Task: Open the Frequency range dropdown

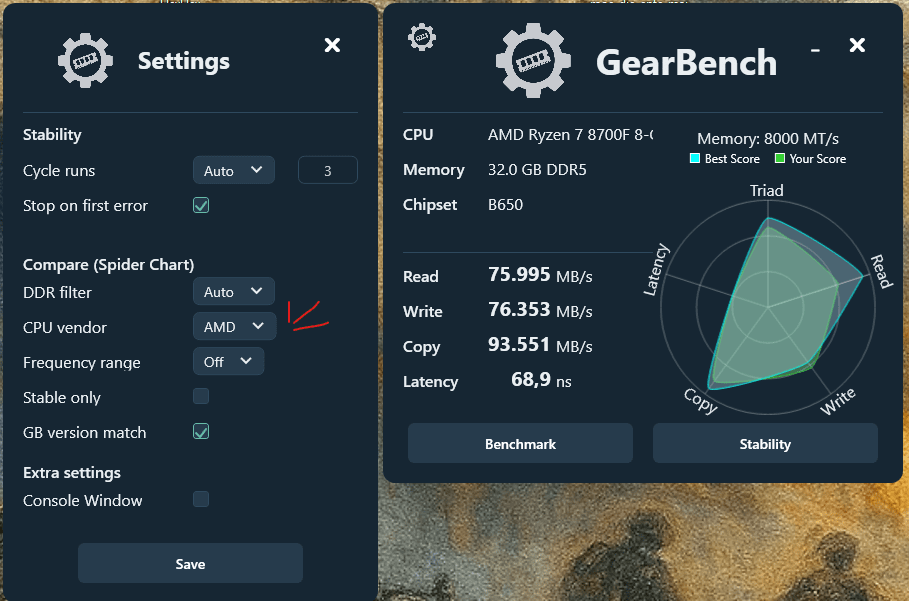Action: click(x=228, y=362)
